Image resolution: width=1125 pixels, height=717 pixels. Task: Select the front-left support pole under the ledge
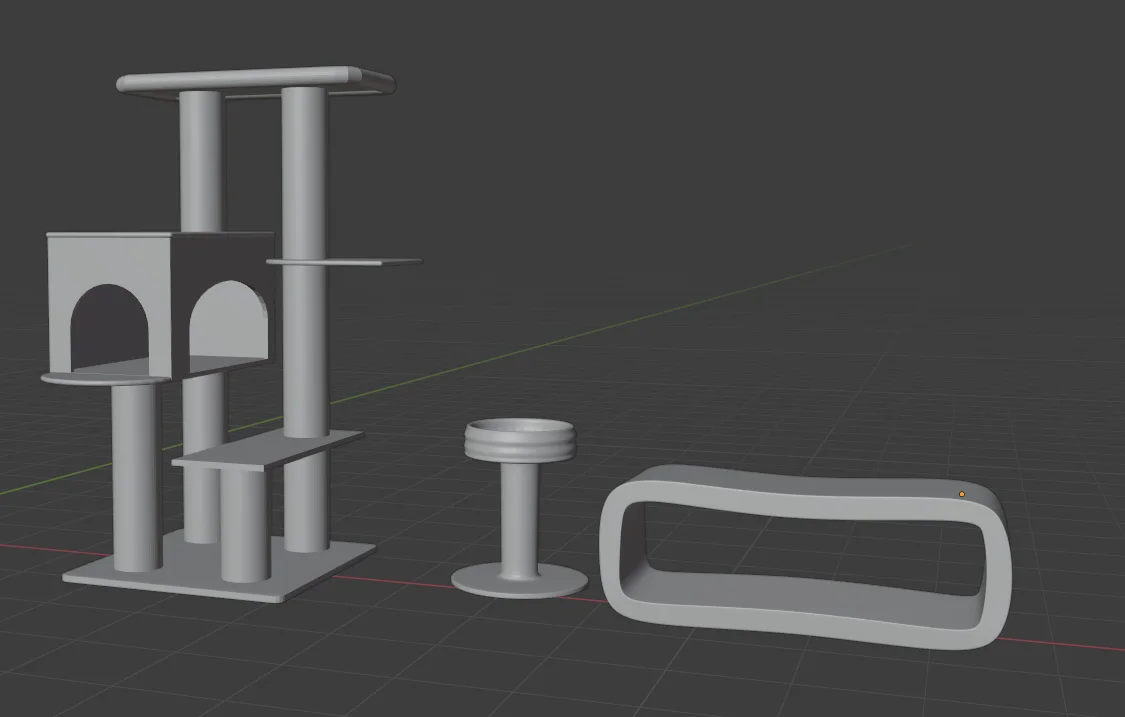[x=136, y=477]
